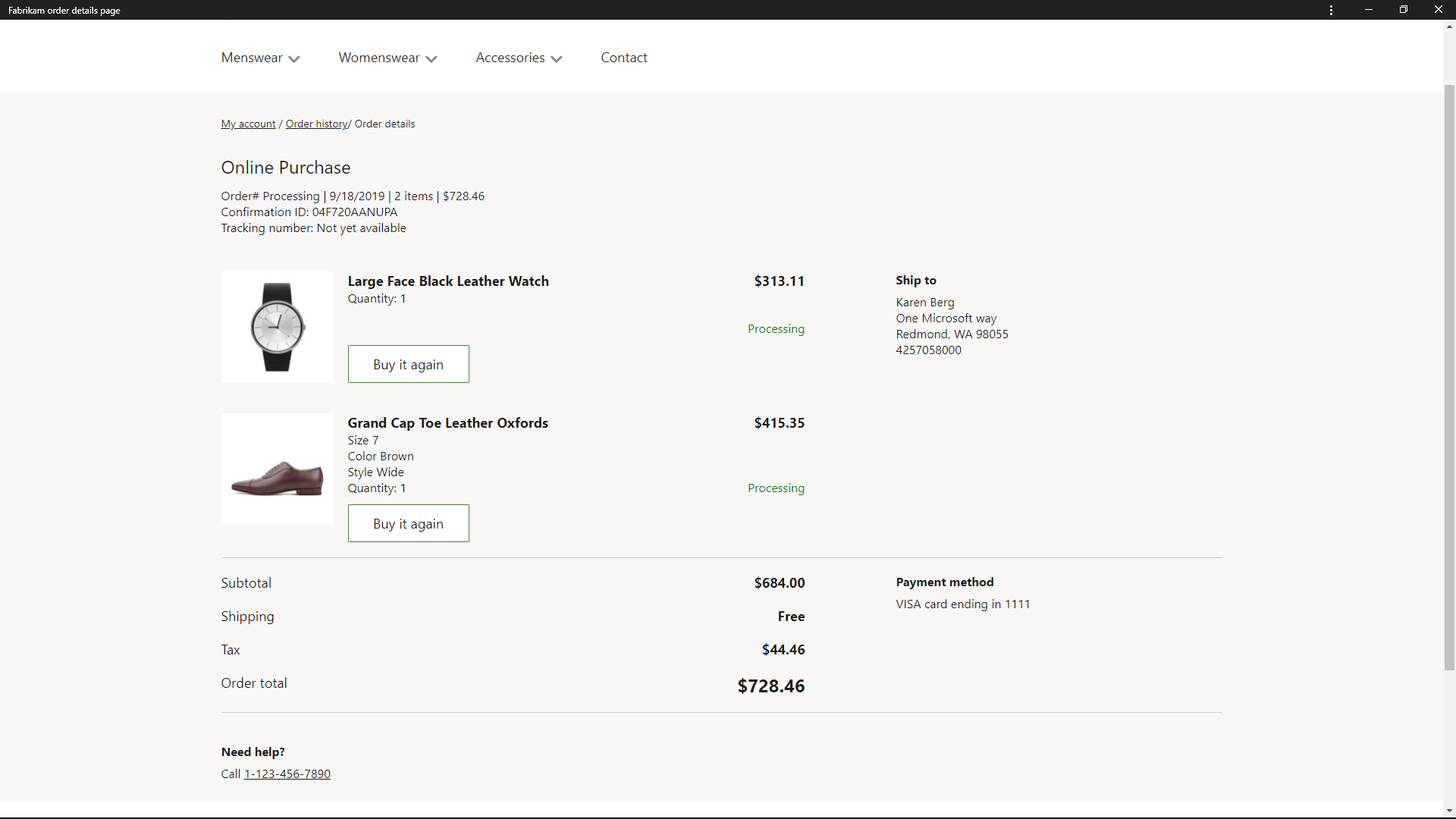Click the browser minimize icon
This screenshot has width=1456, height=819.
click(1368, 10)
